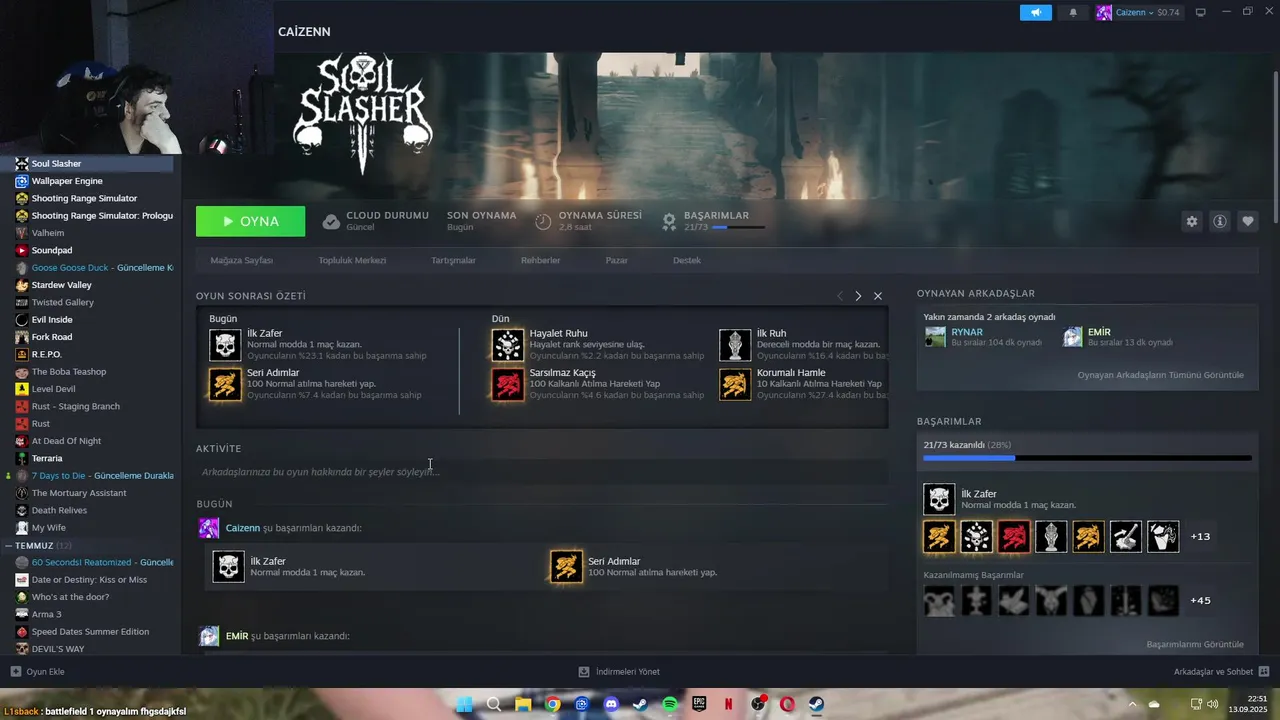Viewport: 1280px width, 720px height.
Task: Click Oynayan Arkadaşların Tümünü Görüntüle link
Action: pyautogui.click(x=1160, y=375)
